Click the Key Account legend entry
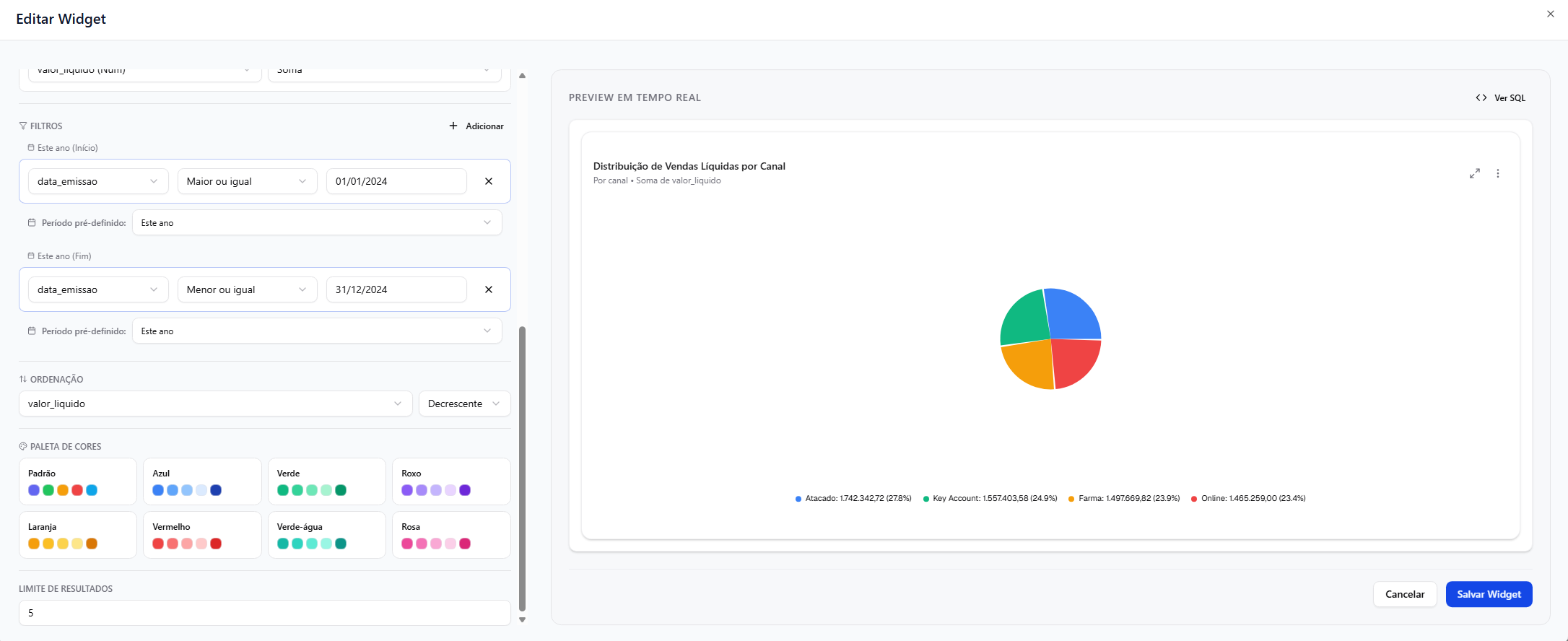This screenshot has width=1568, height=641. 990,498
